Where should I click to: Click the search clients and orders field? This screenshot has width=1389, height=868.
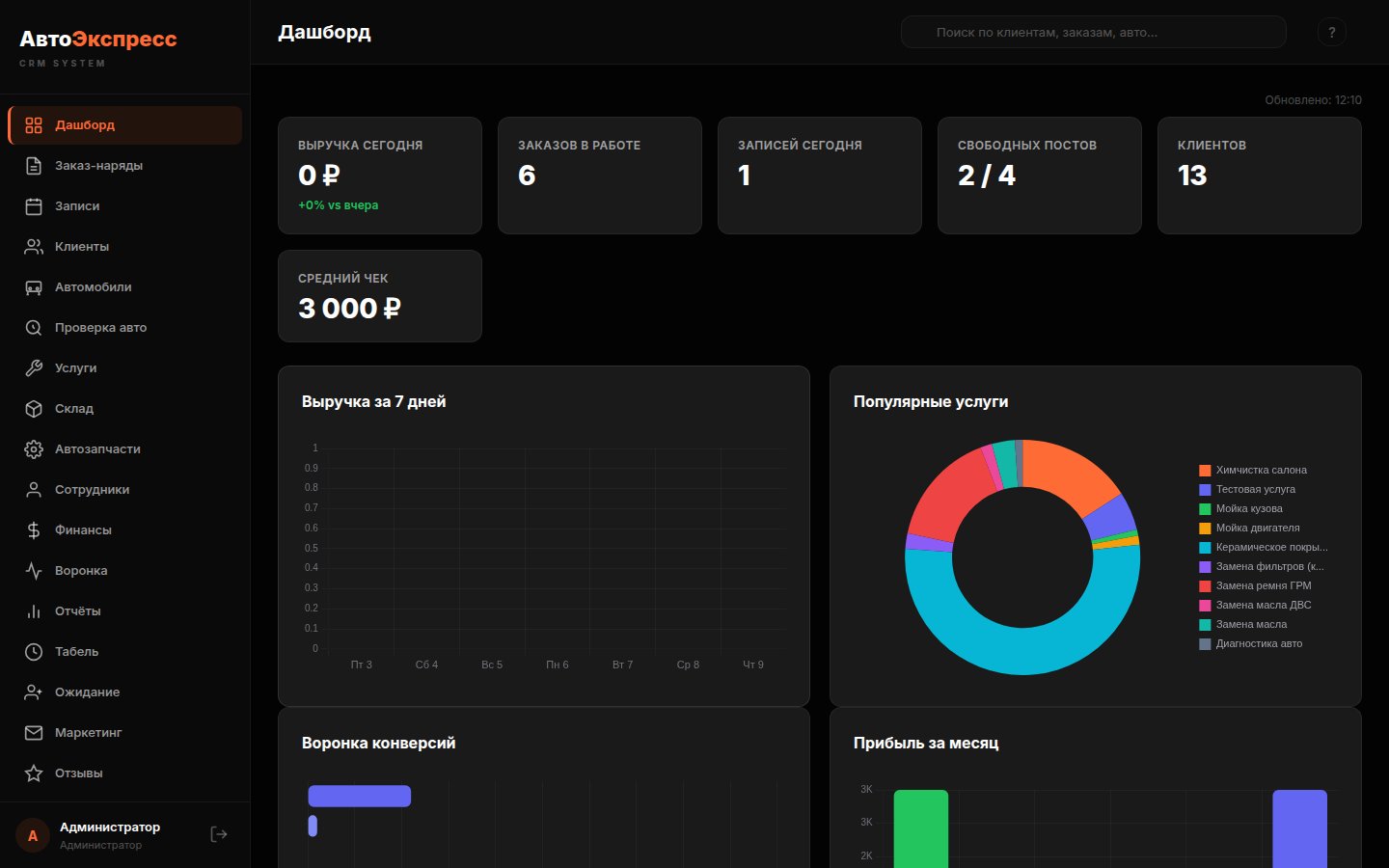[1093, 31]
